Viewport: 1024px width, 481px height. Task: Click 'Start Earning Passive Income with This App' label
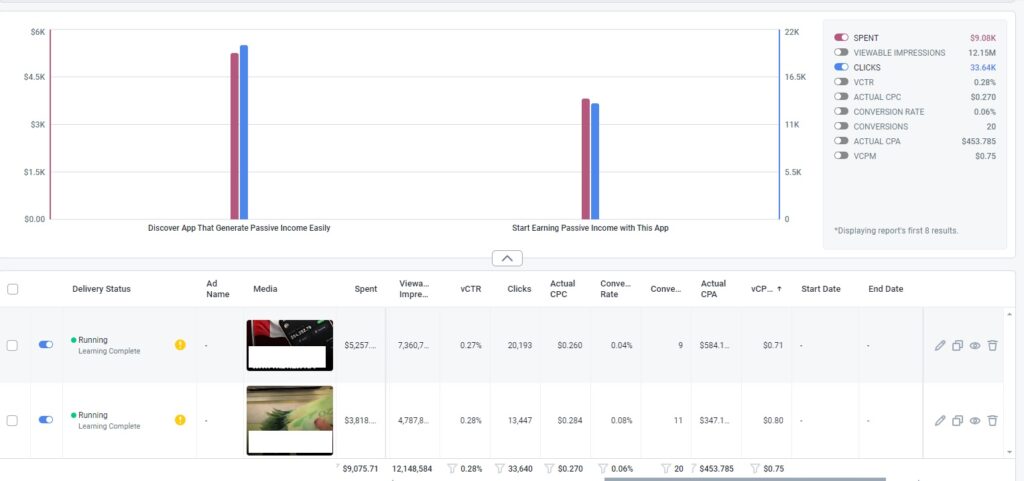(590, 228)
